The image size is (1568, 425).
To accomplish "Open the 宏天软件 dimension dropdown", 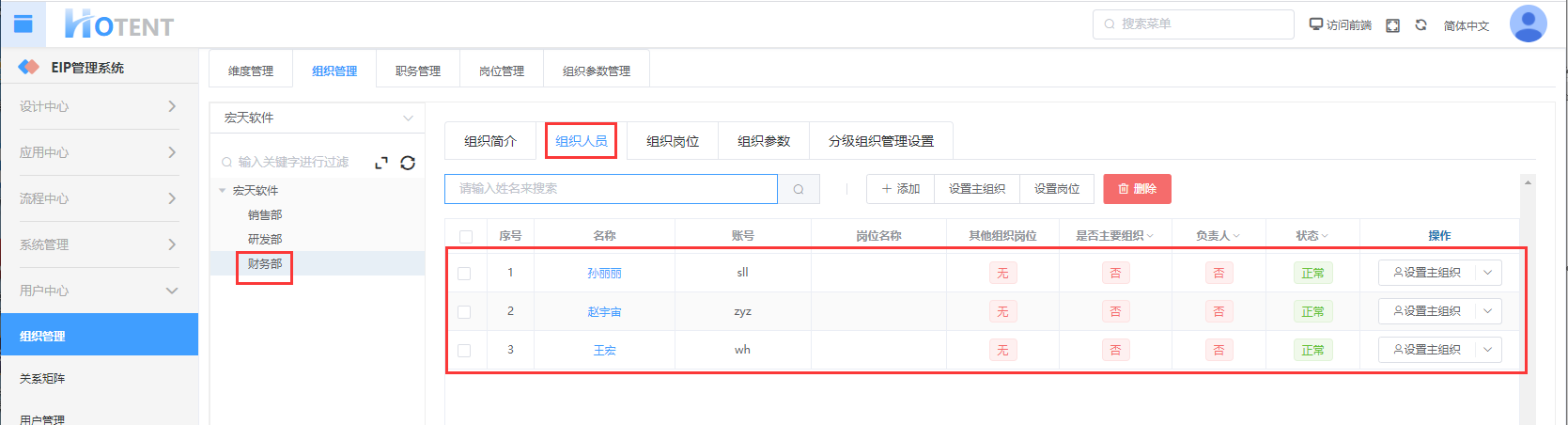I will tap(318, 118).
